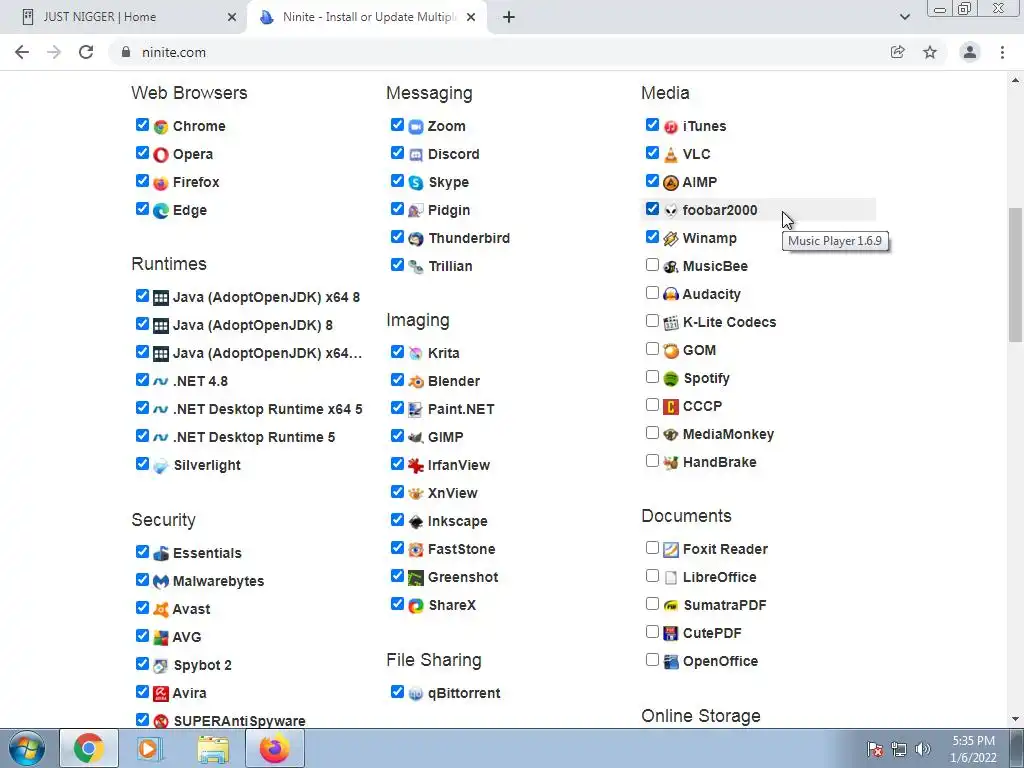Click the Inkscape icon
This screenshot has width=1024, height=768.
[x=416, y=522]
